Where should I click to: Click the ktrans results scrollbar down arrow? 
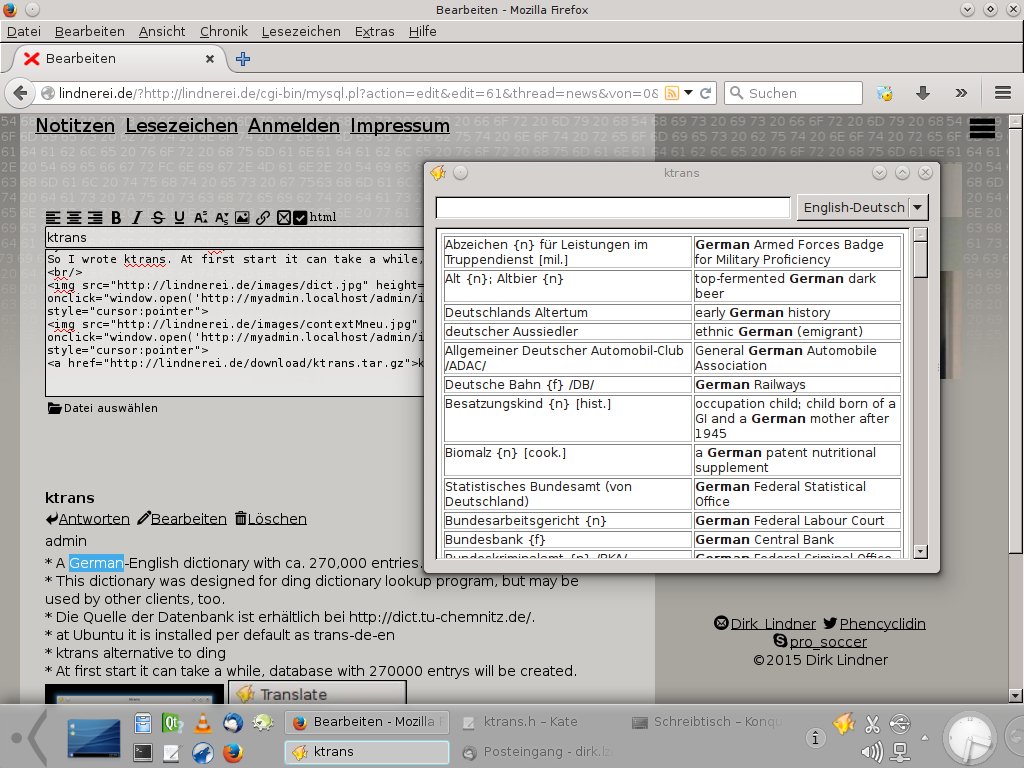click(x=920, y=552)
